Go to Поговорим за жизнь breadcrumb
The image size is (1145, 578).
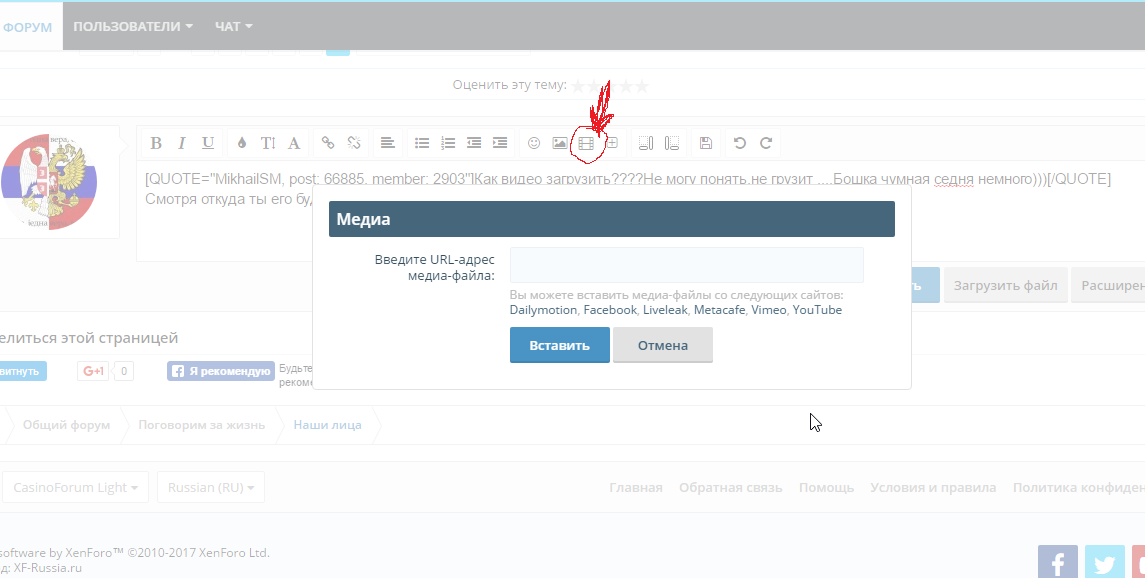[202, 425]
